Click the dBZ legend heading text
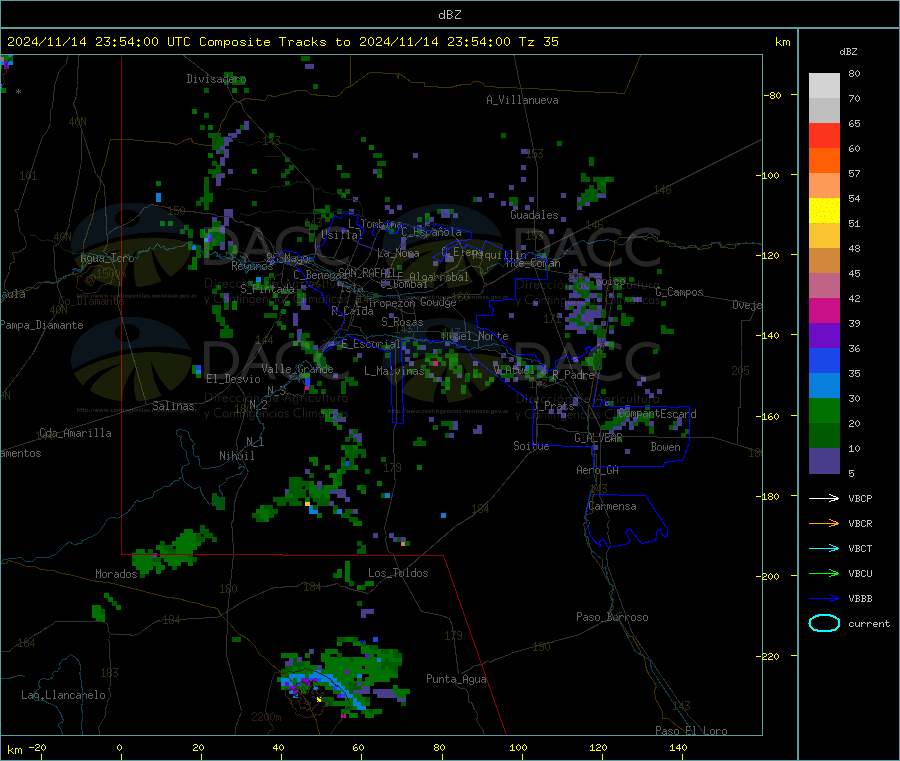 [x=848, y=52]
